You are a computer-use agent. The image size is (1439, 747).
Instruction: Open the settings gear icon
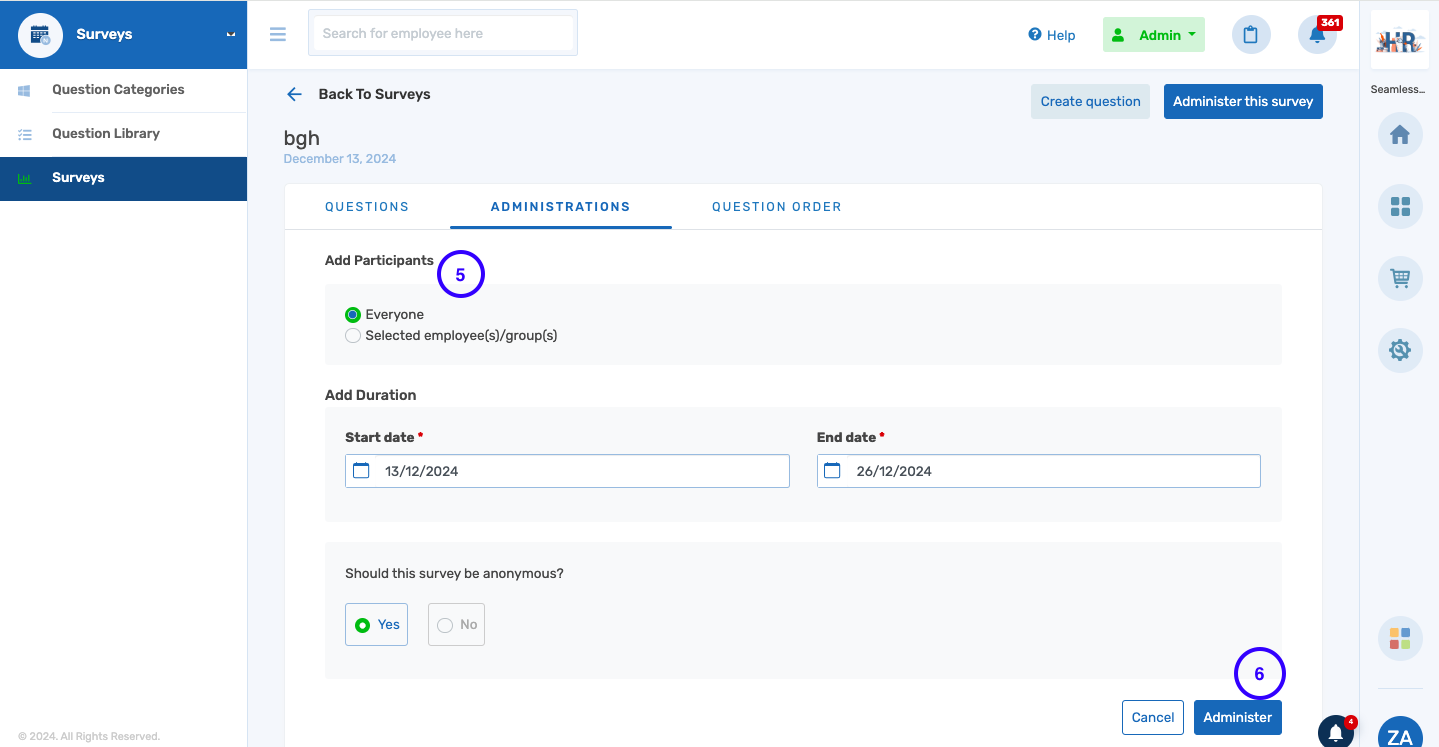click(x=1399, y=350)
